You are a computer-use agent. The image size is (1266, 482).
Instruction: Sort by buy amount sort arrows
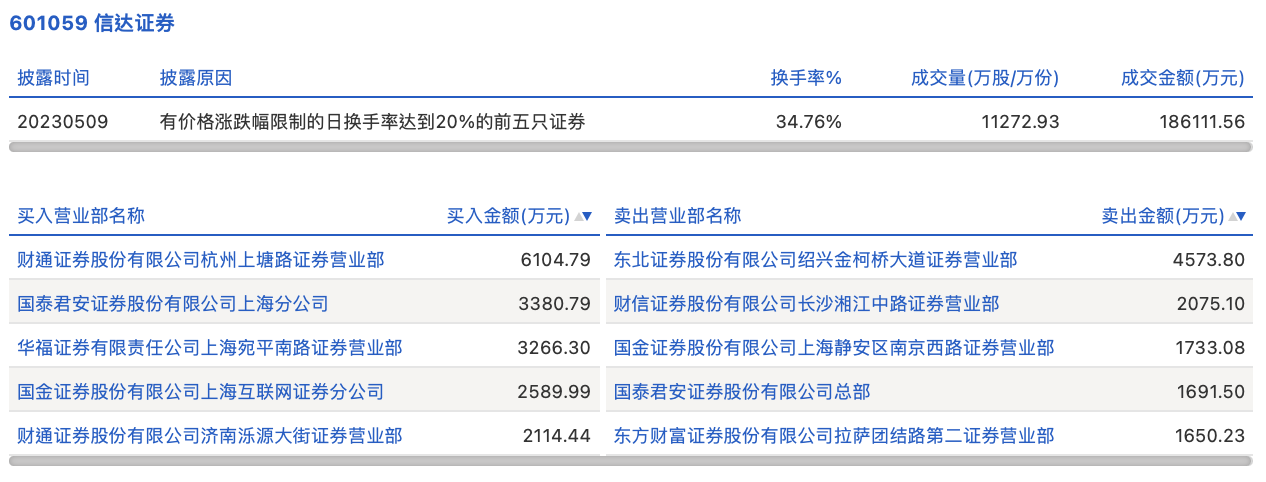coord(583,216)
